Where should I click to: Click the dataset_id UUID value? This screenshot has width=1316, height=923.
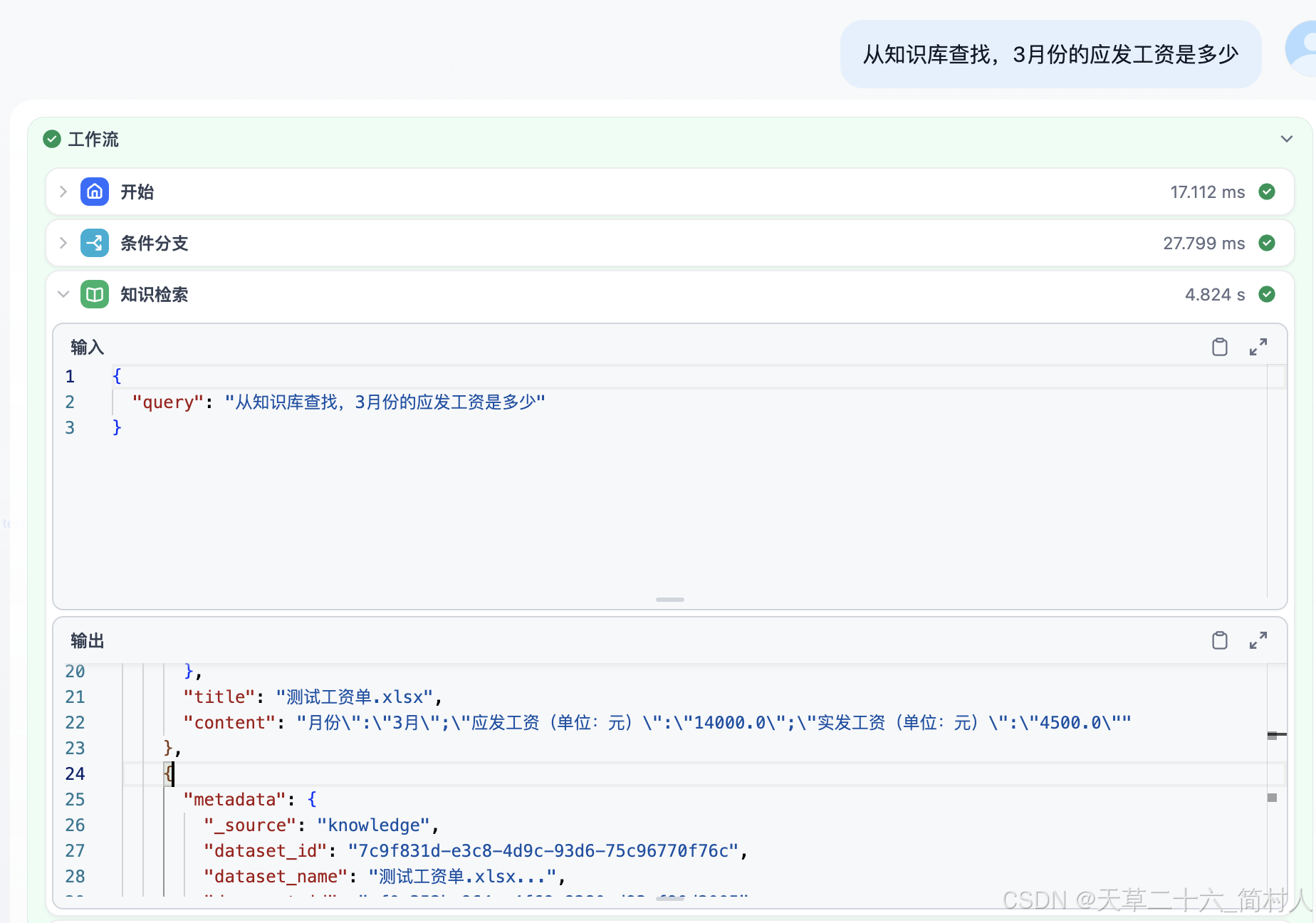click(x=543, y=850)
